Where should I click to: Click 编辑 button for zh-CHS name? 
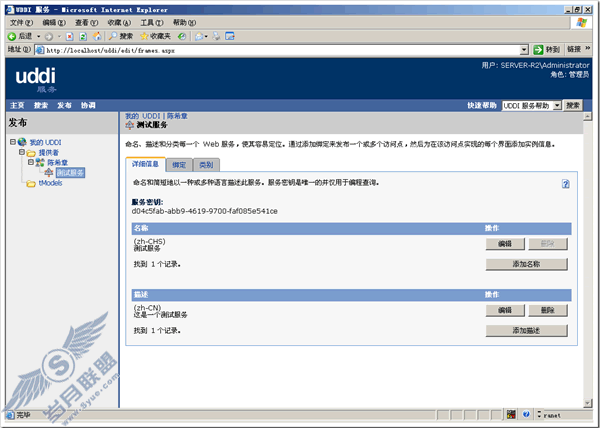[505, 244]
